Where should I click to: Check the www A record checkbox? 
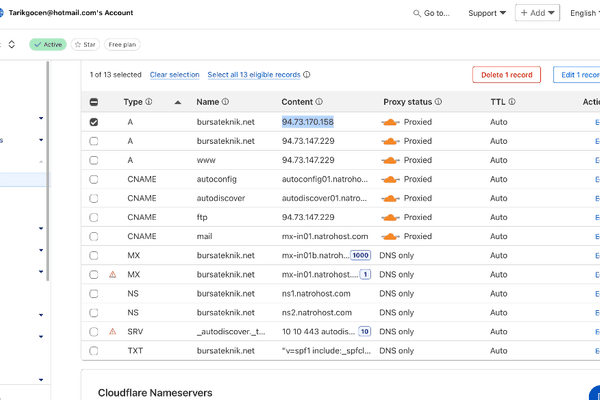coord(94,160)
